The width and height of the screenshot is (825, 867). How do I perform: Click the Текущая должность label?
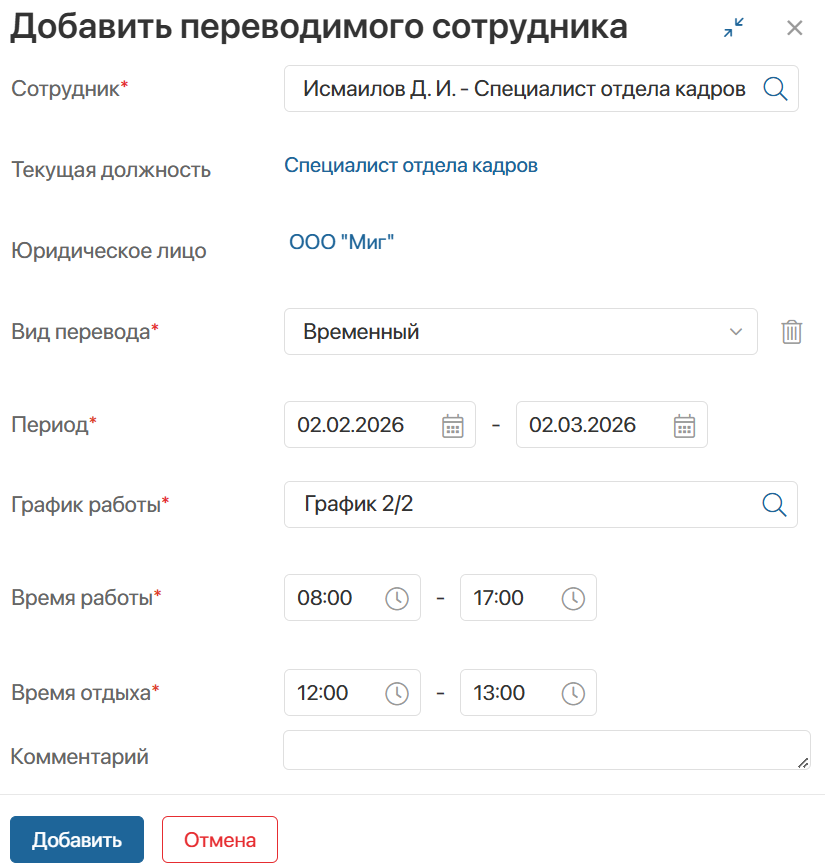[111, 170]
